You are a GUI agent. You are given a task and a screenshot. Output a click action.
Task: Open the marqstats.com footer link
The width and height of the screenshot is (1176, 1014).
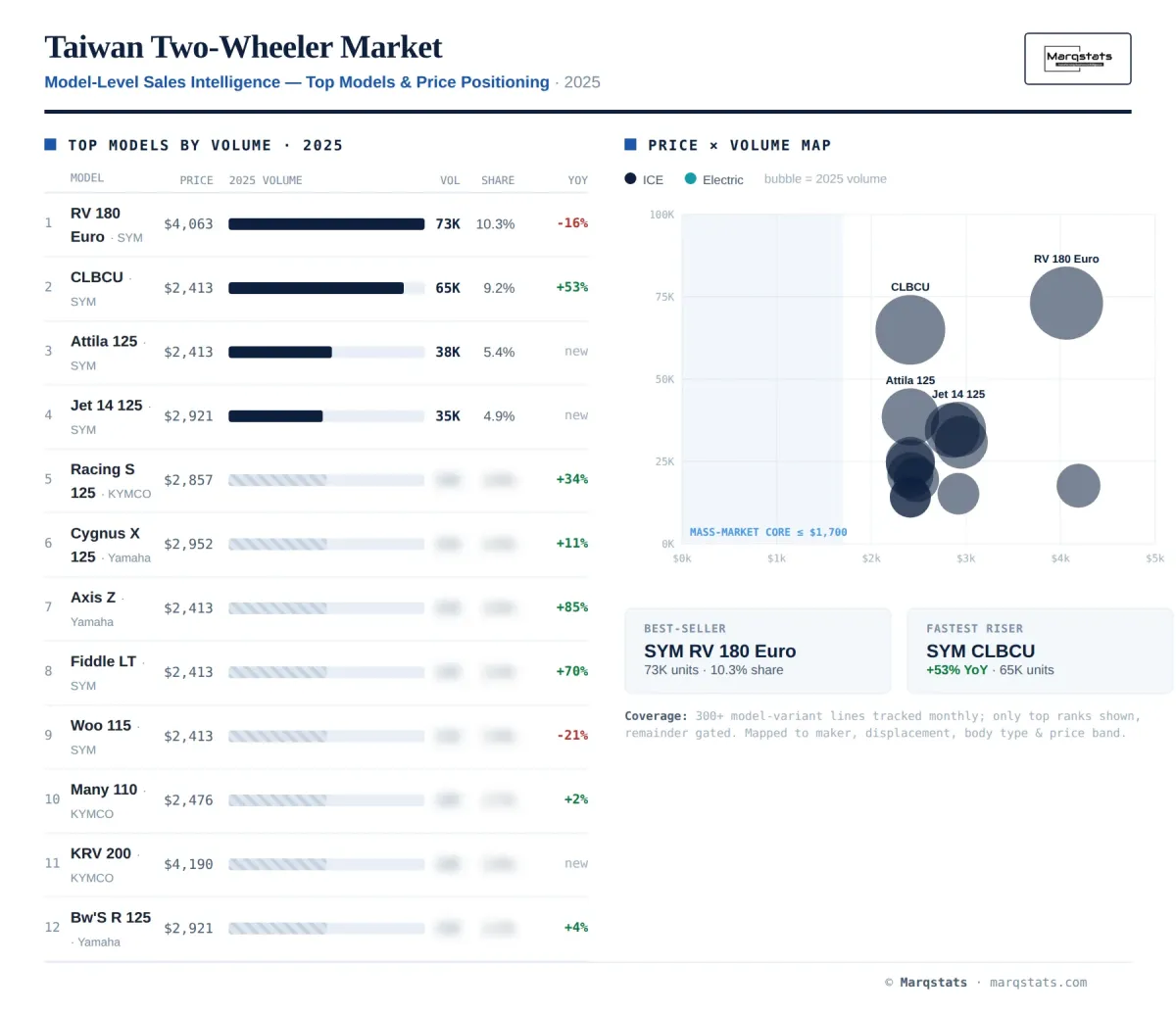click(x=1038, y=982)
